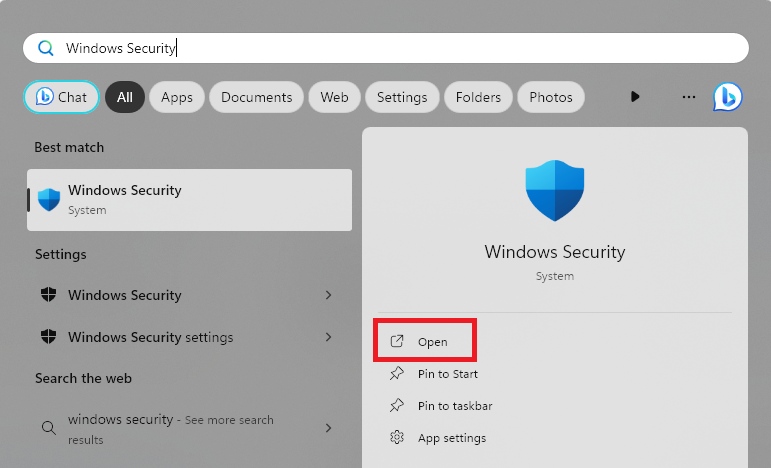Viewport: 771px width, 468px height.
Task: Click inside the Windows Security search field
Action: click(x=400, y=48)
